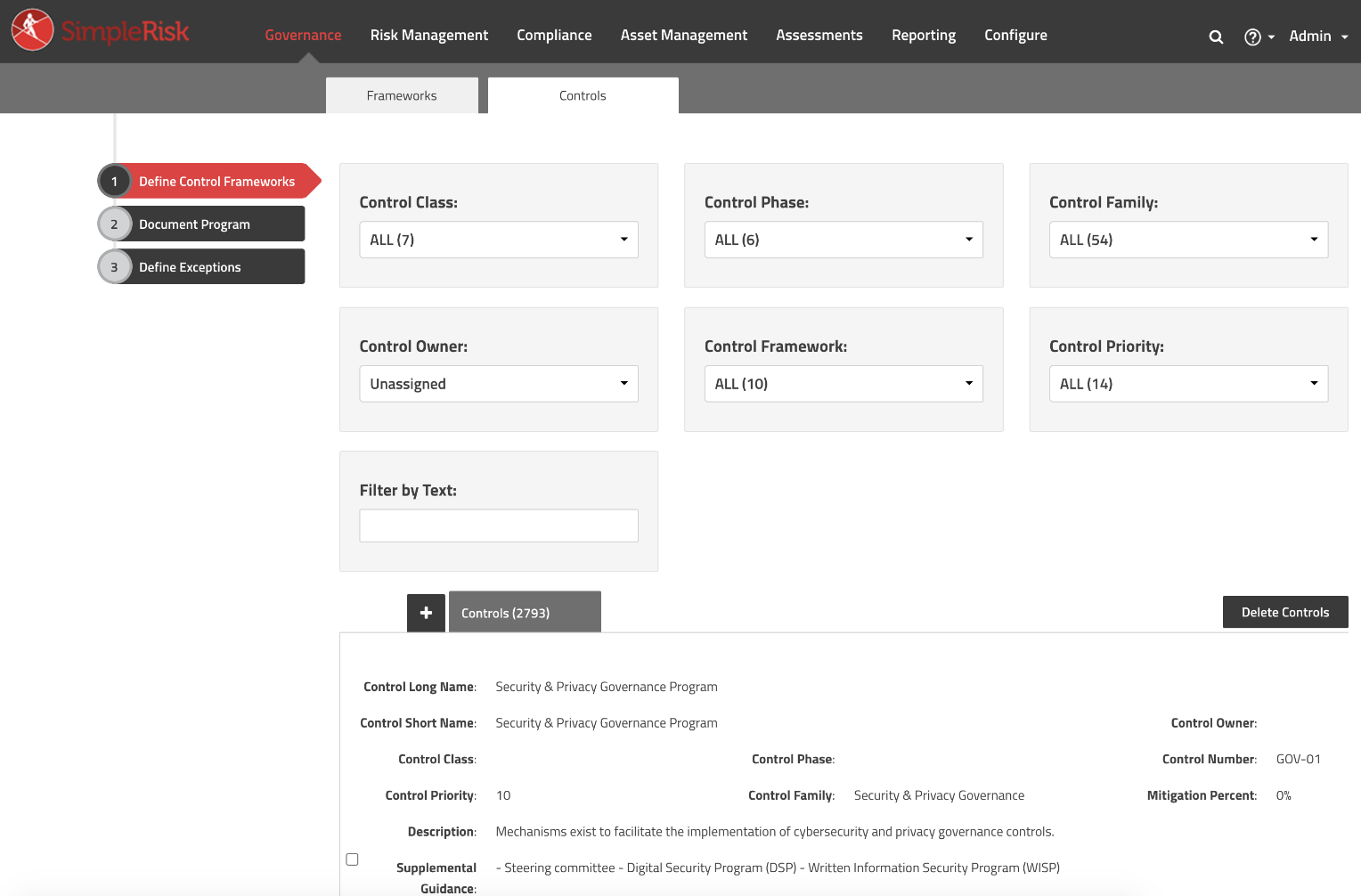
Task: Open the Risk Management menu
Action: tap(429, 35)
